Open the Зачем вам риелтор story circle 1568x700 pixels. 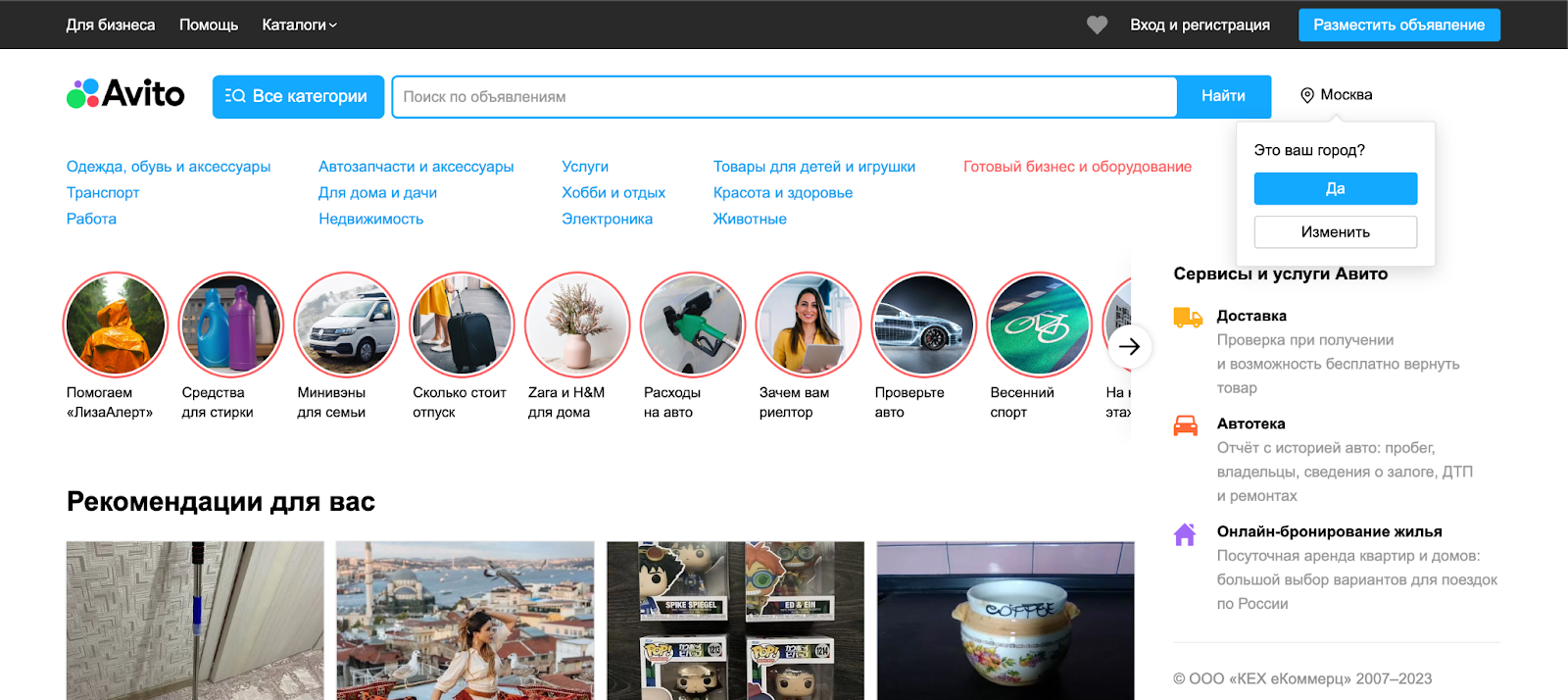[x=809, y=325]
